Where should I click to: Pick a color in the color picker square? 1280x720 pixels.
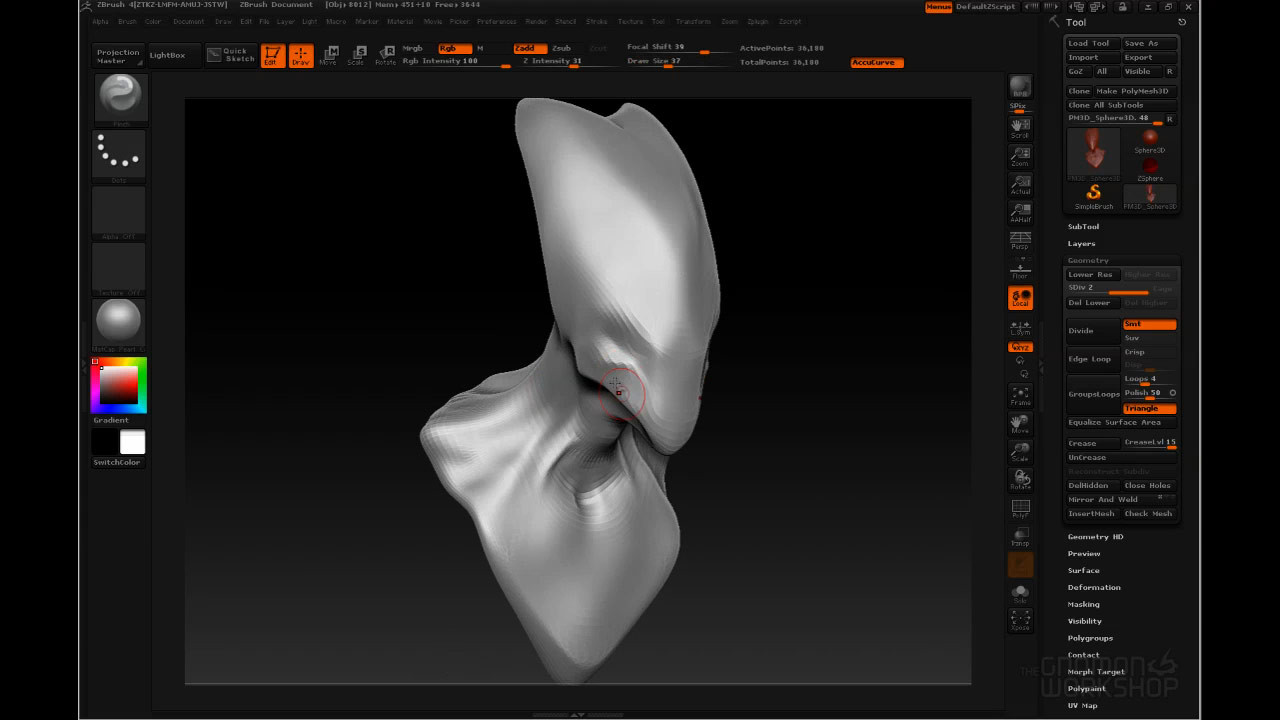[x=118, y=386]
